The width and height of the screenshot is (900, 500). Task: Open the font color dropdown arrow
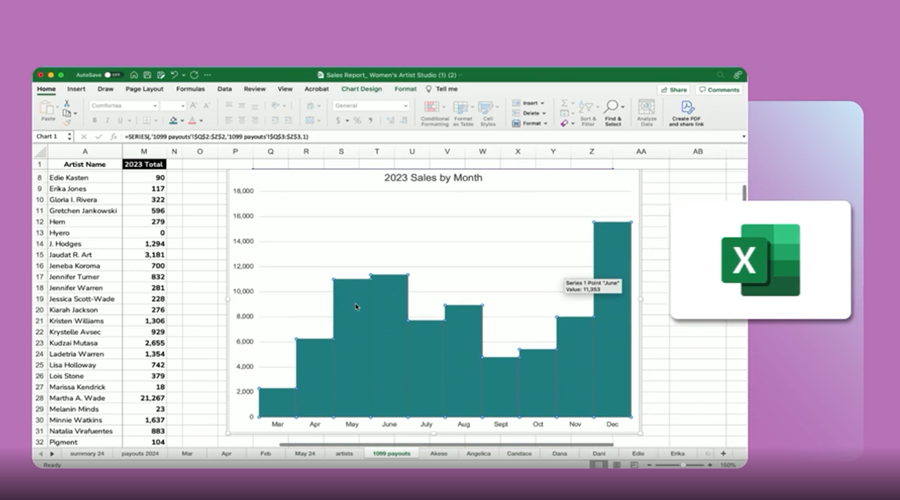pyautogui.click(x=201, y=121)
